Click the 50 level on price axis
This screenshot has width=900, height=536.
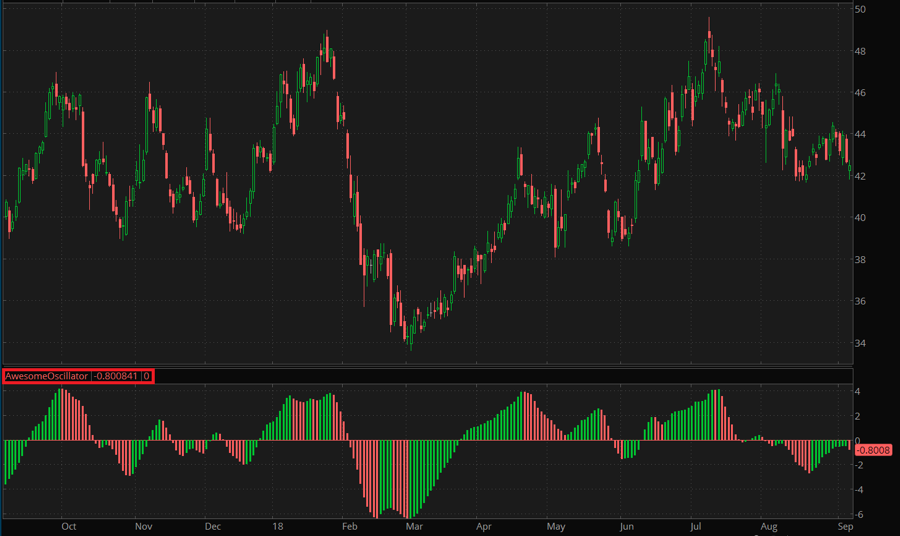coord(860,9)
